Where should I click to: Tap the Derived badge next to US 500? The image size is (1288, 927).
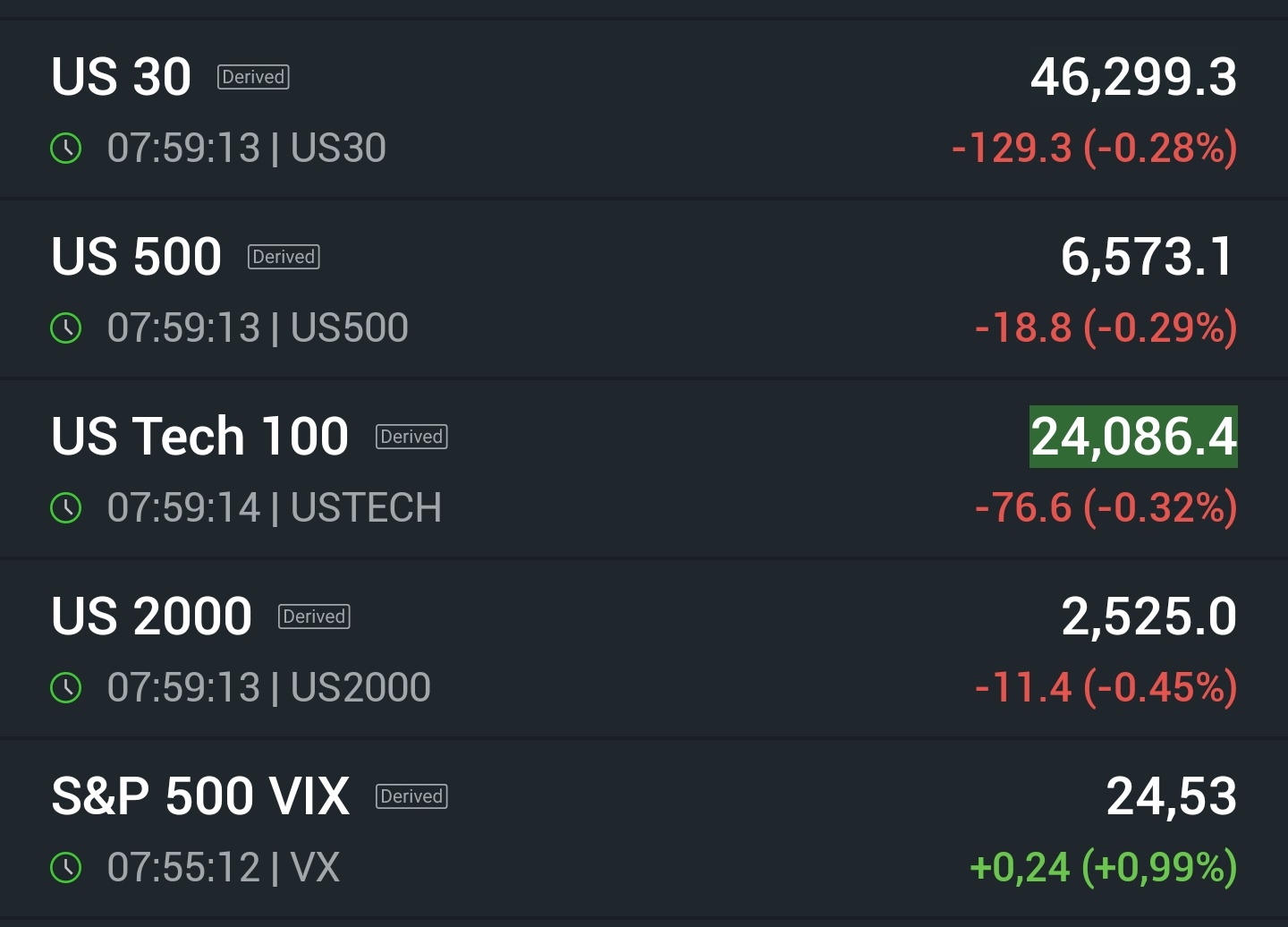click(284, 257)
